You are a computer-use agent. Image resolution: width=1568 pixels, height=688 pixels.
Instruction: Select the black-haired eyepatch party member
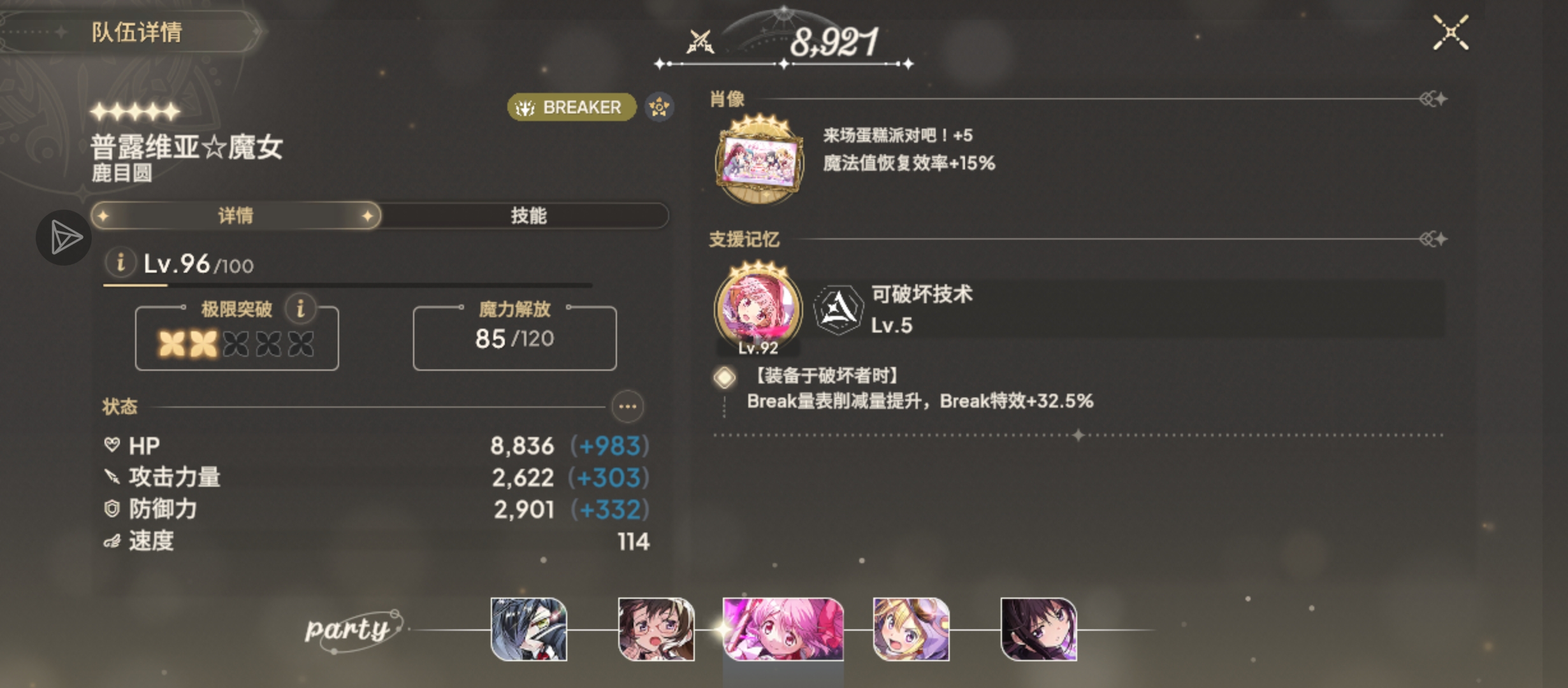point(528,629)
